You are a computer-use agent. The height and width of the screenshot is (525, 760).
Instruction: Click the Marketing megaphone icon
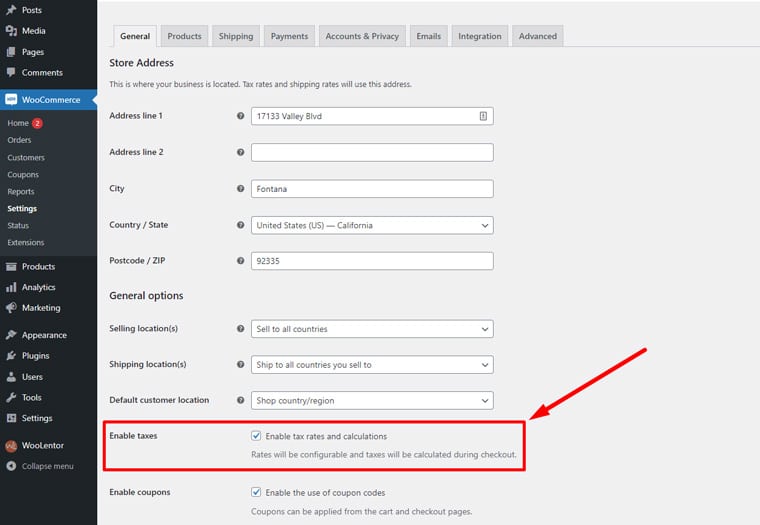pyautogui.click(x=11, y=308)
